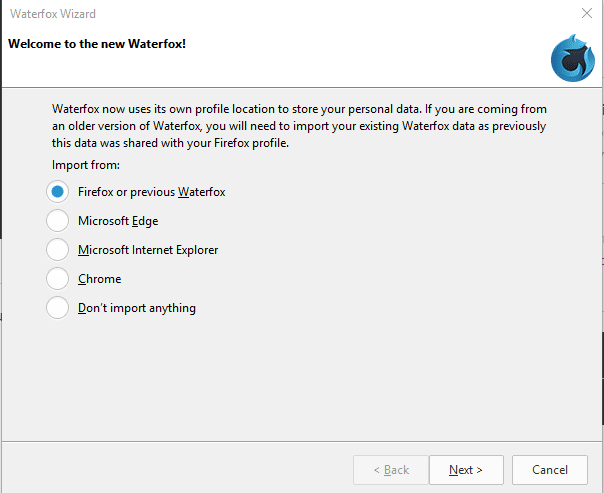Proceed with the Next > button
This screenshot has width=604, height=493.
(x=466, y=470)
